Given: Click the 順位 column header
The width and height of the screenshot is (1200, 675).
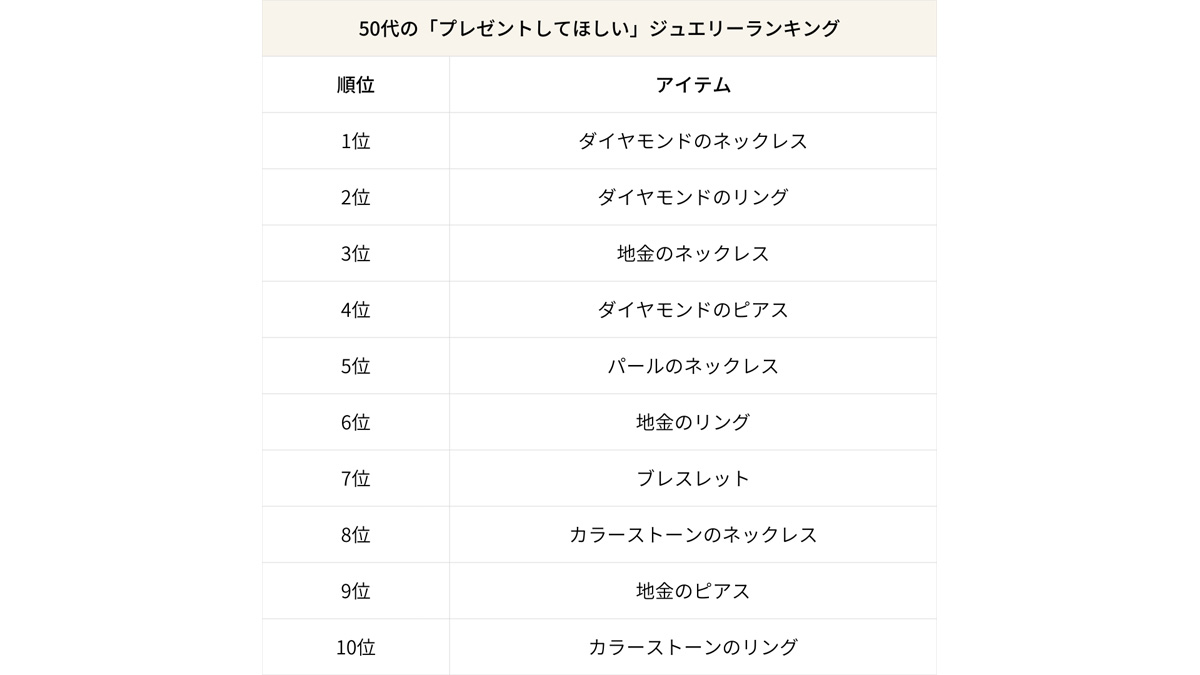Looking at the screenshot, I should pyautogui.click(x=356, y=85).
